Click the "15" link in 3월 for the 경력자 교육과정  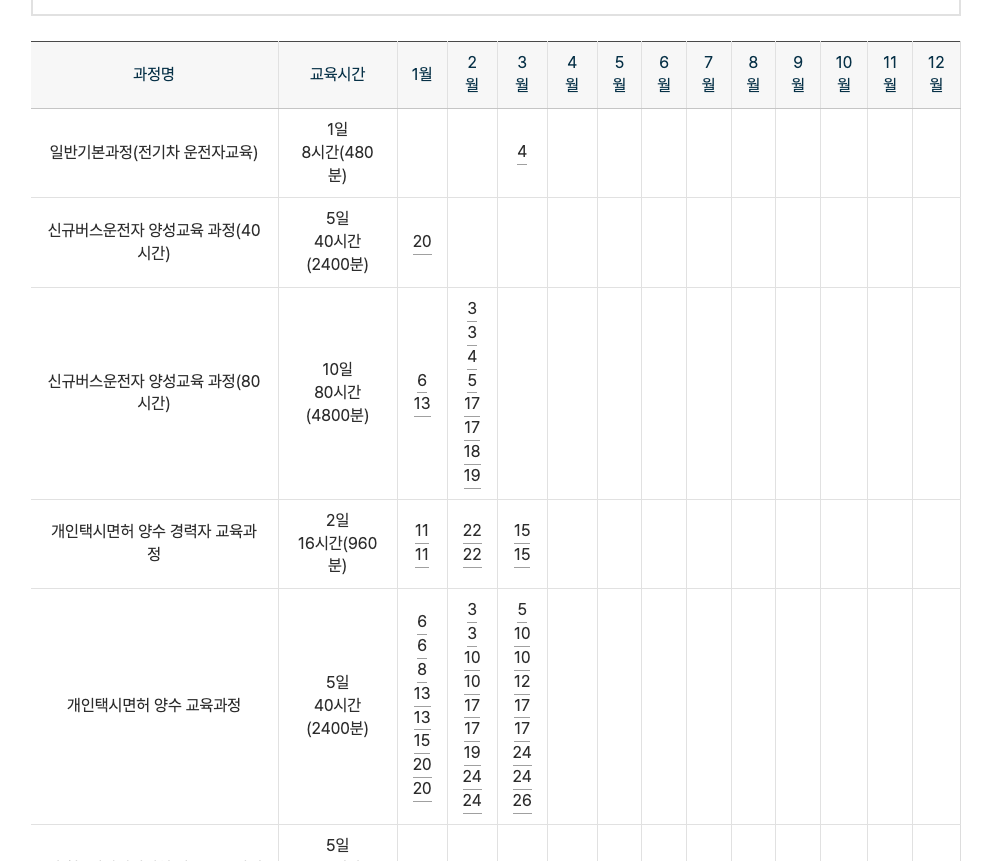522,530
